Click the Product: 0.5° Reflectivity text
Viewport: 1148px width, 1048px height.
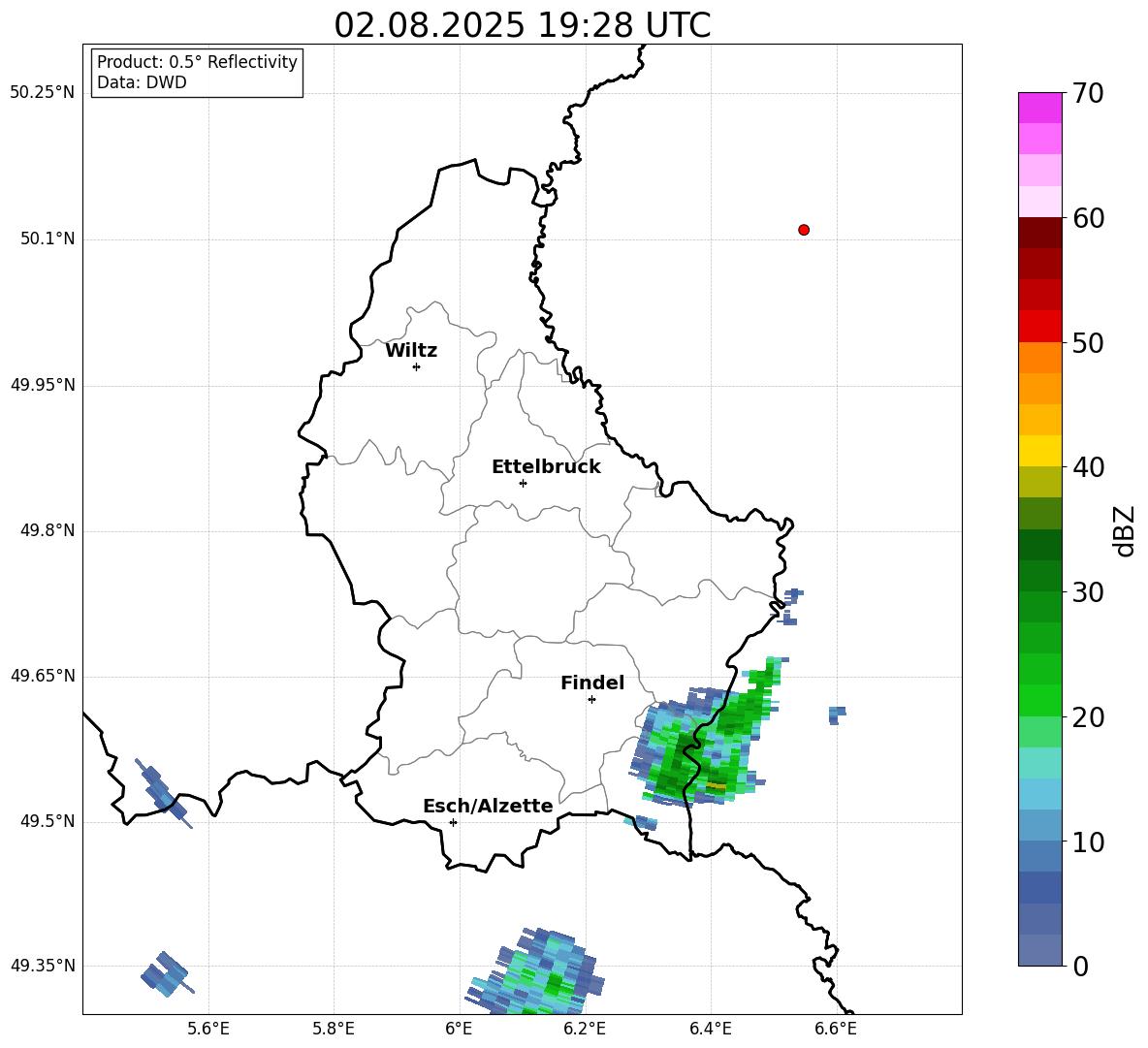[x=197, y=62]
